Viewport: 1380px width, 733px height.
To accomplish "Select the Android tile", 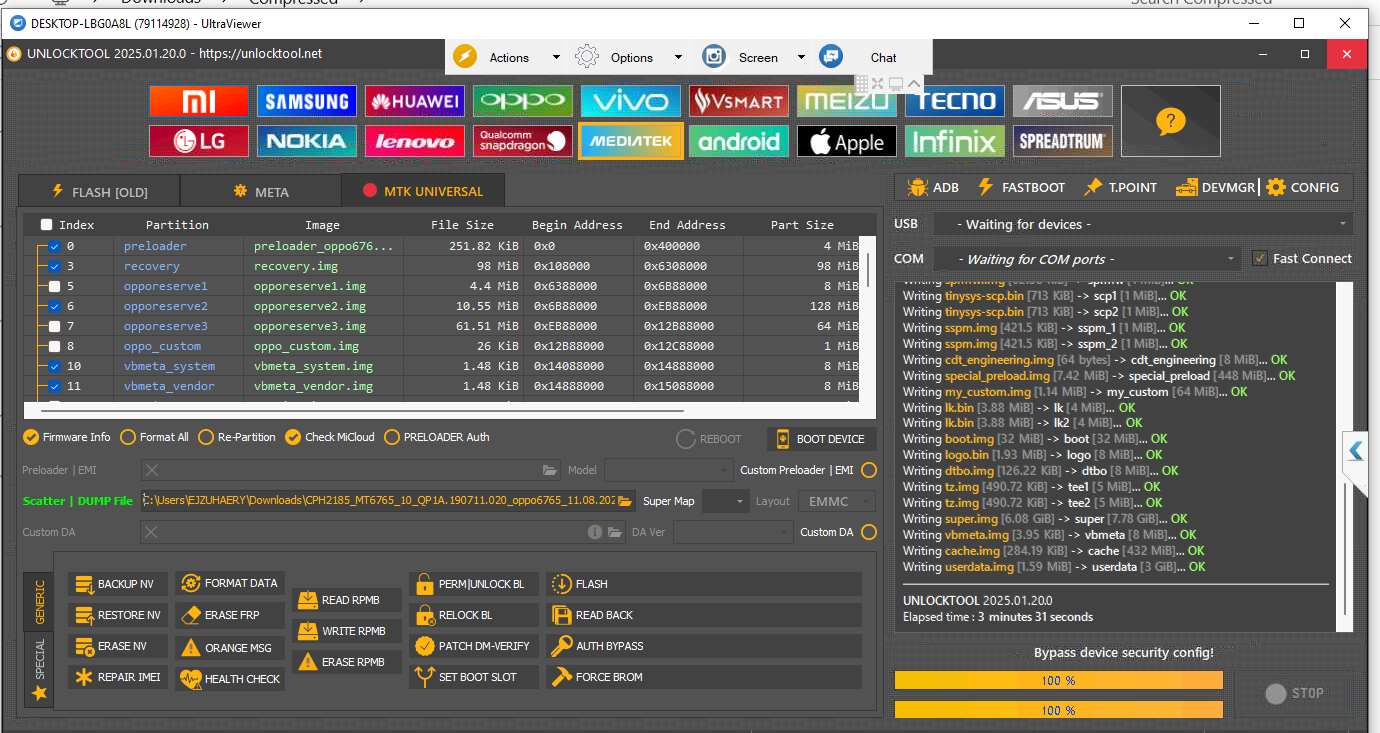I will pos(738,141).
